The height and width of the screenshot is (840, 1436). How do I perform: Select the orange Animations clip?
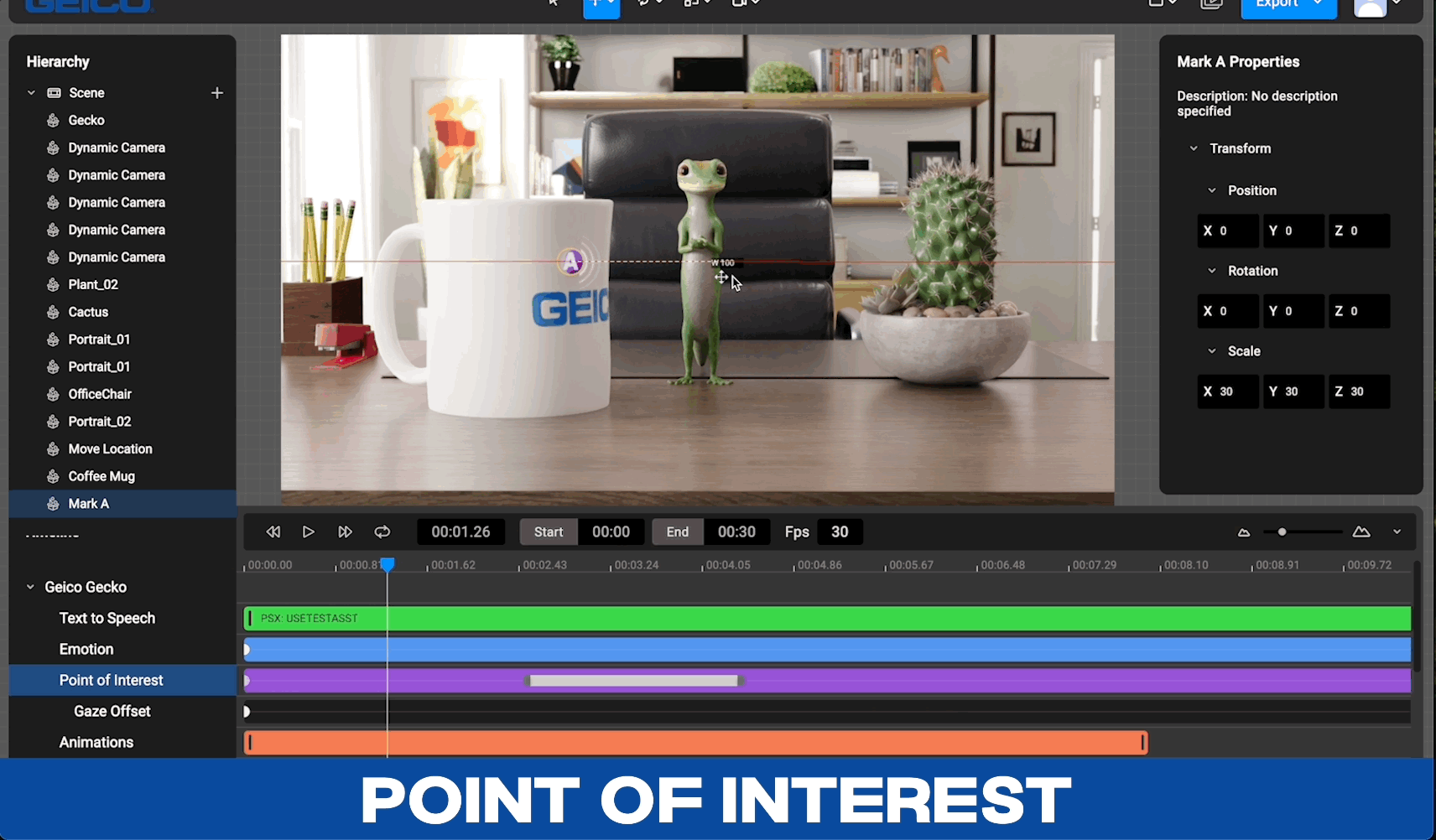click(695, 743)
